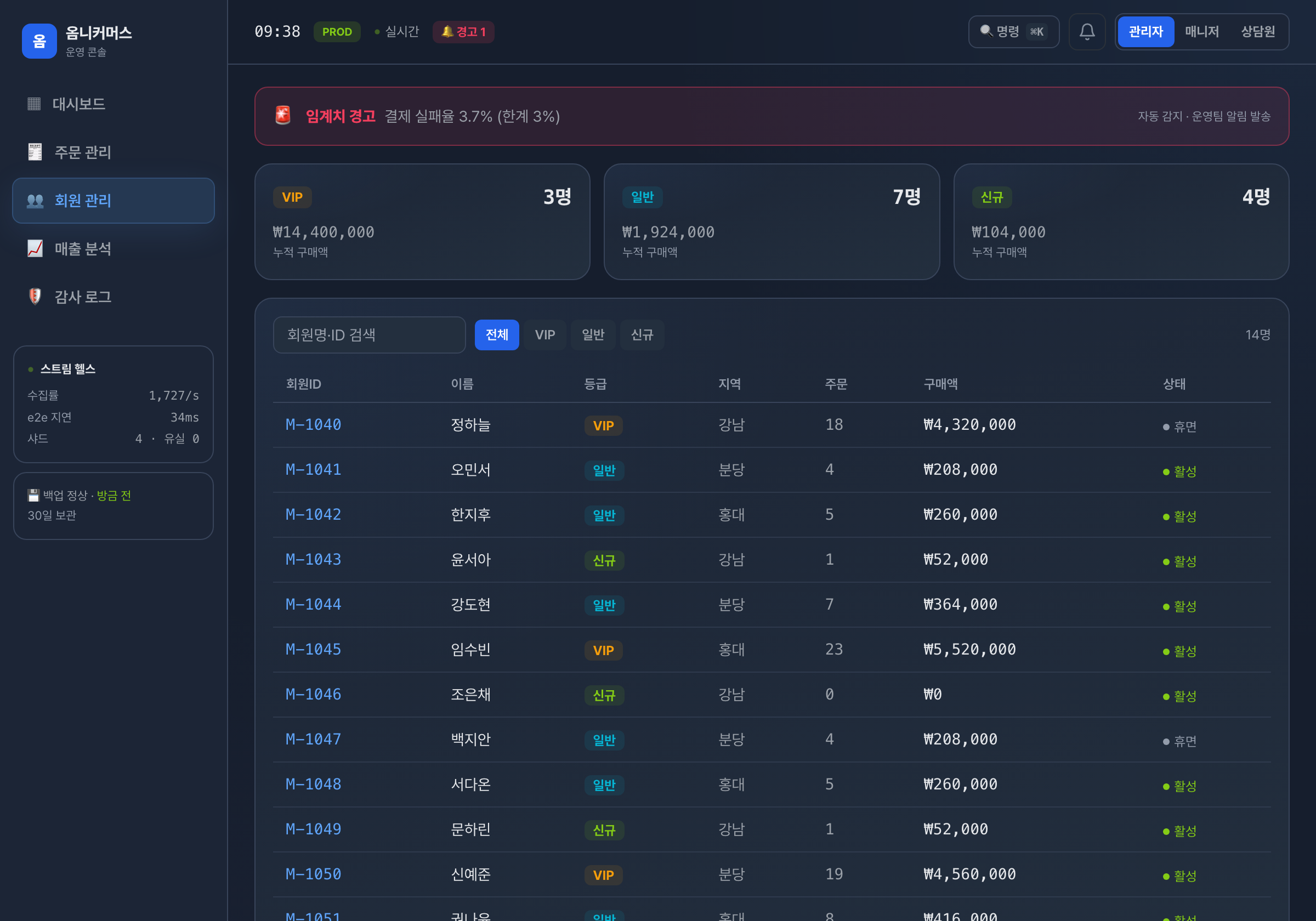The image size is (1316, 921).
Task: Open member M-1045 link
Action: coord(314,649)
